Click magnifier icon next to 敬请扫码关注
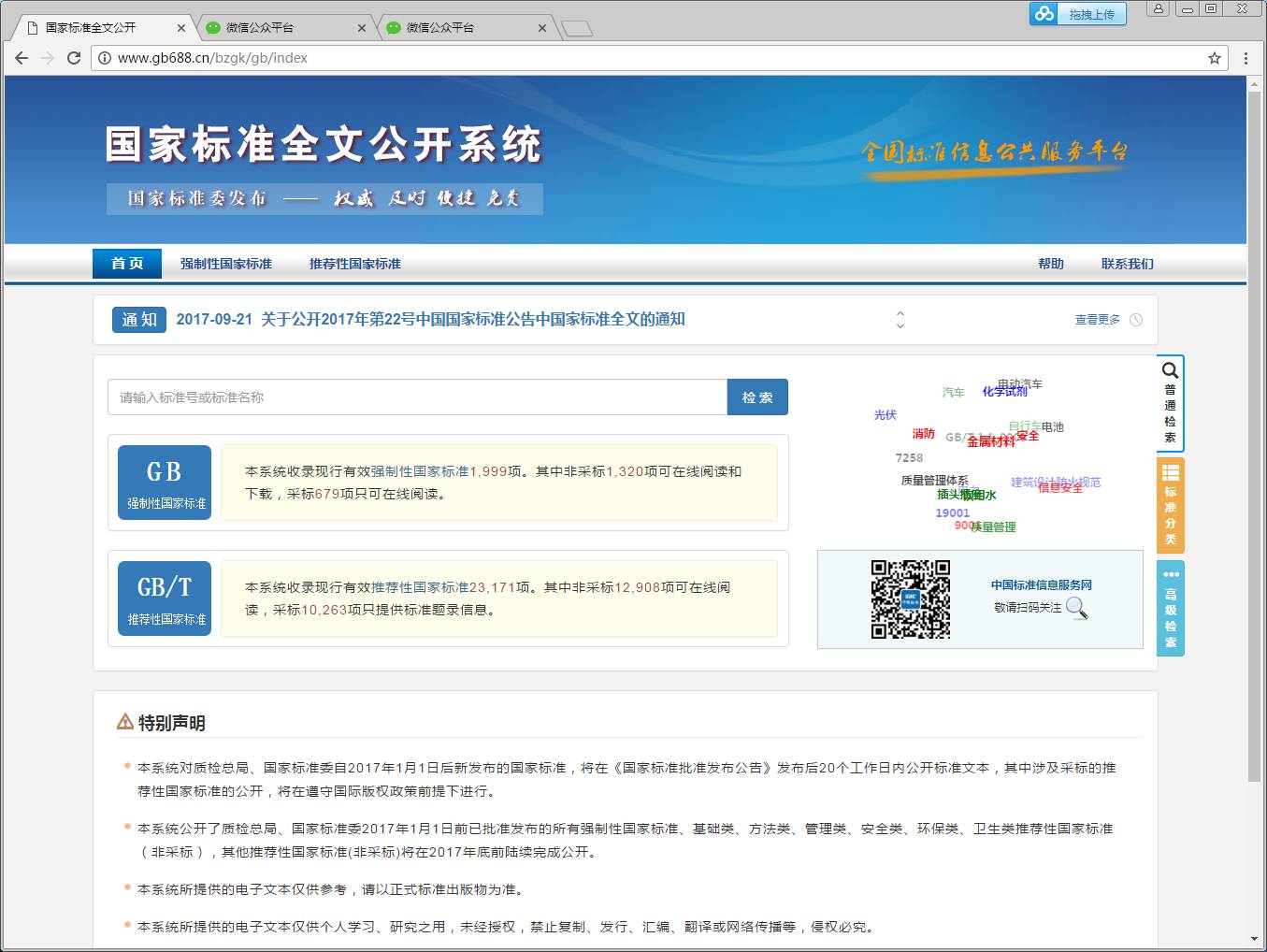The height and width of the screenshot is (952, 1267). tap(1076, 608)
